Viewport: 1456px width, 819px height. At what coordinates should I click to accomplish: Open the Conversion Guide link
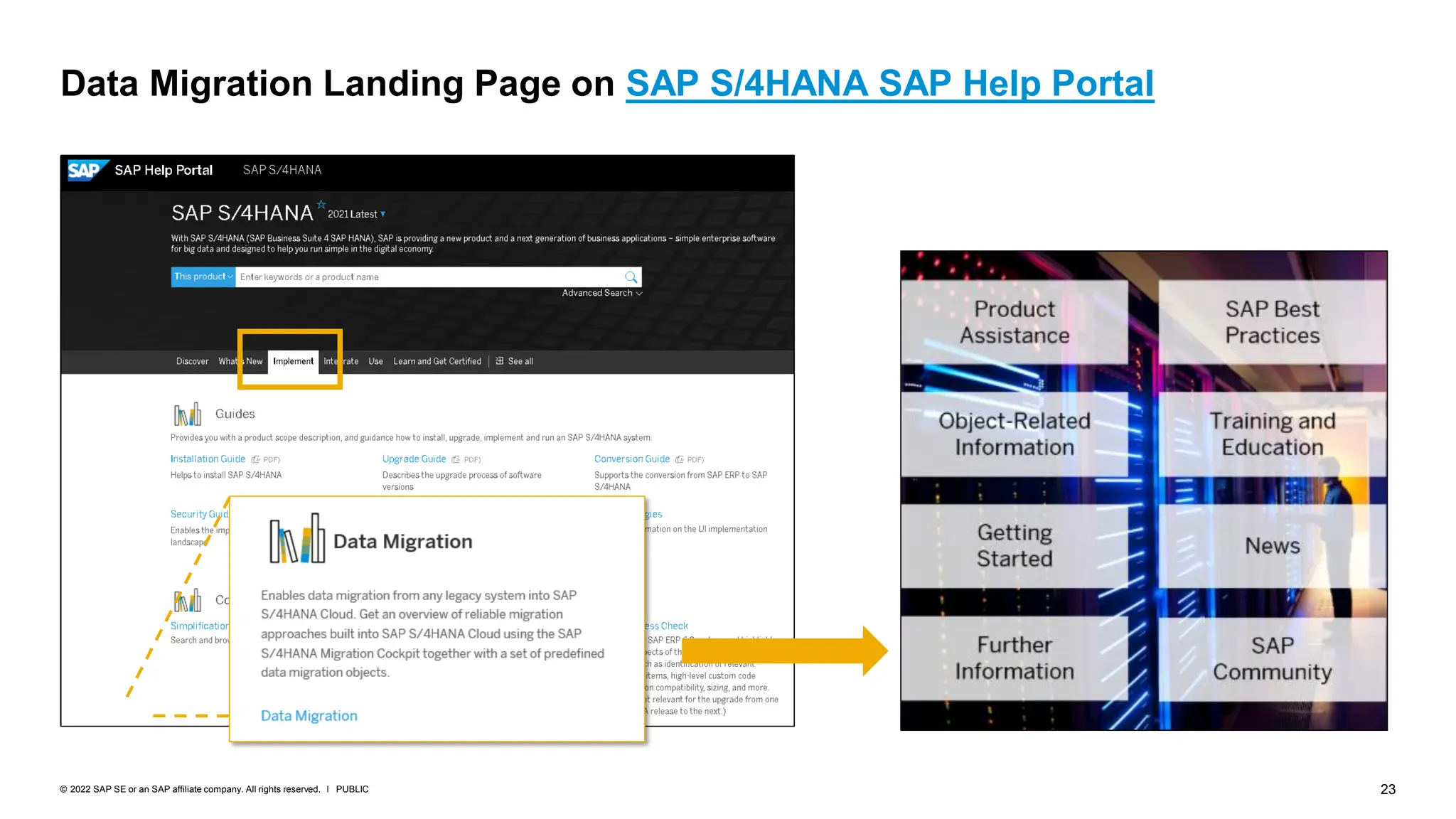tap(632, 459)
